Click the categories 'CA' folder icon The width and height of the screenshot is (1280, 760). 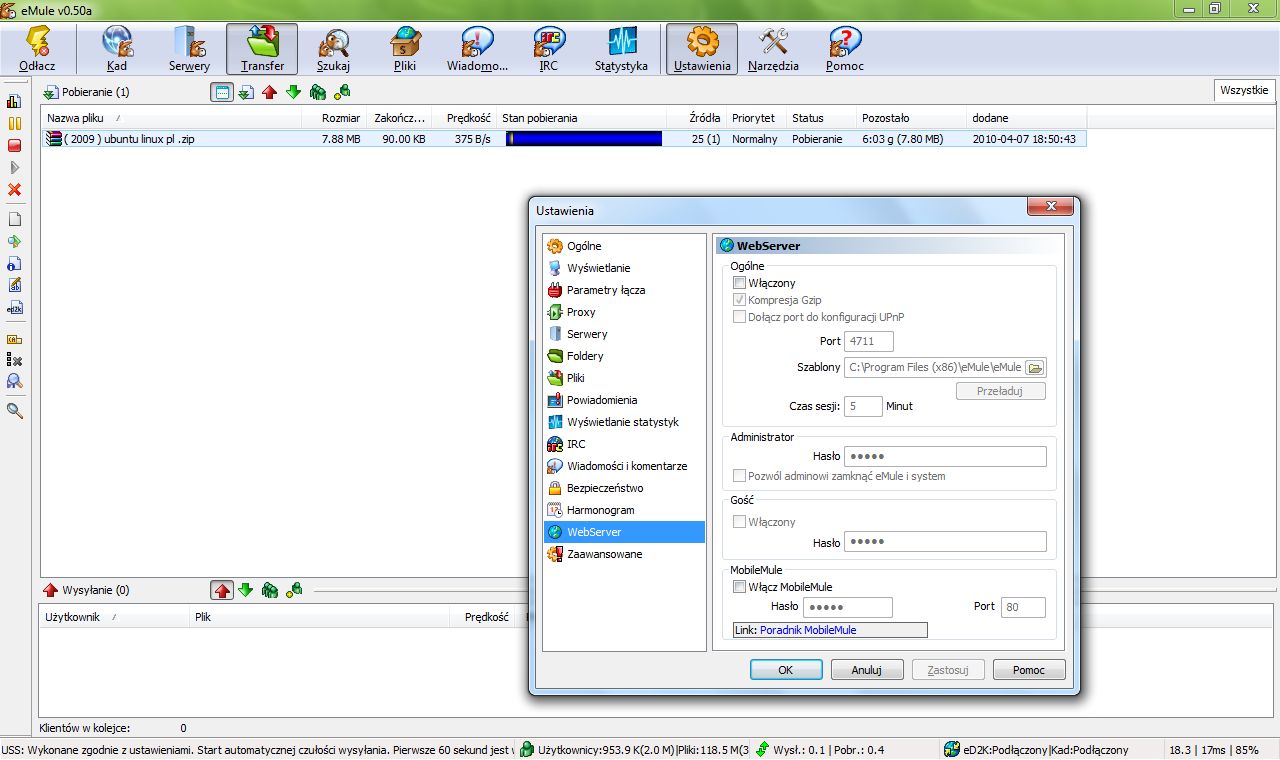coord(14,338)
